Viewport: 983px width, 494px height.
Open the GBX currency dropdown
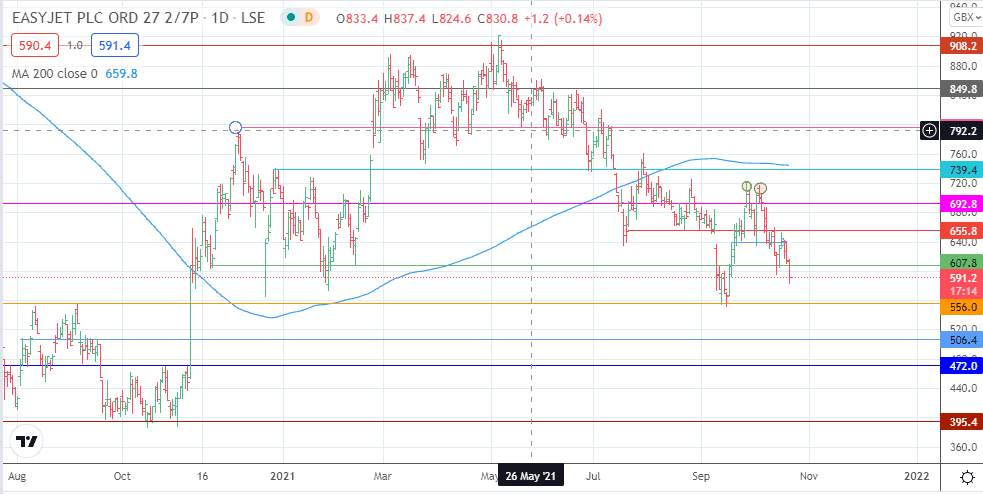965,17
